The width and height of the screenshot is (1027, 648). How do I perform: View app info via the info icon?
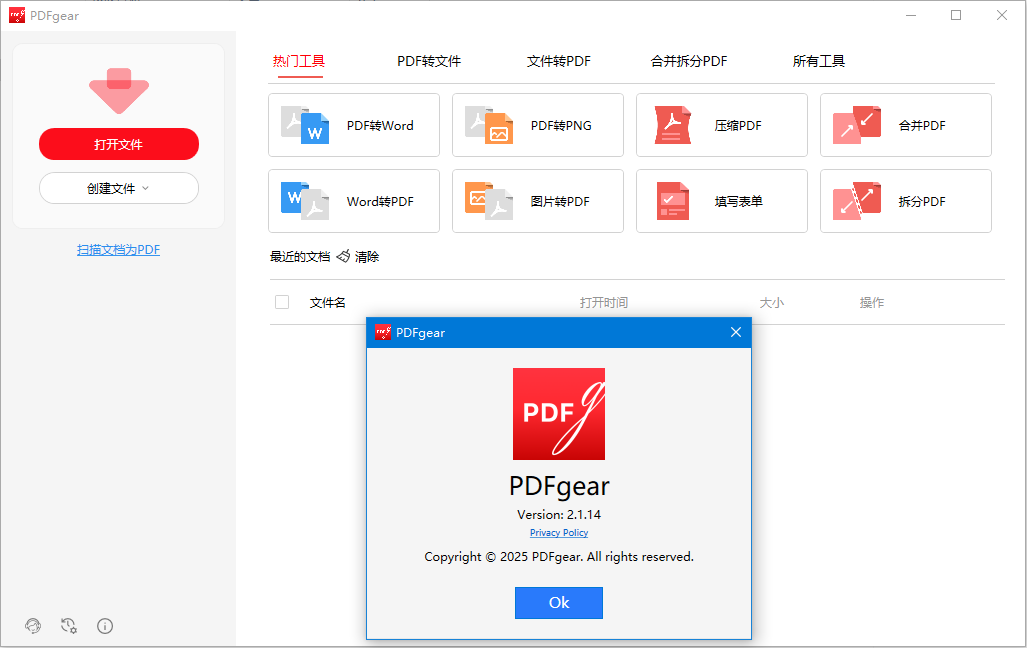(105, 626)
